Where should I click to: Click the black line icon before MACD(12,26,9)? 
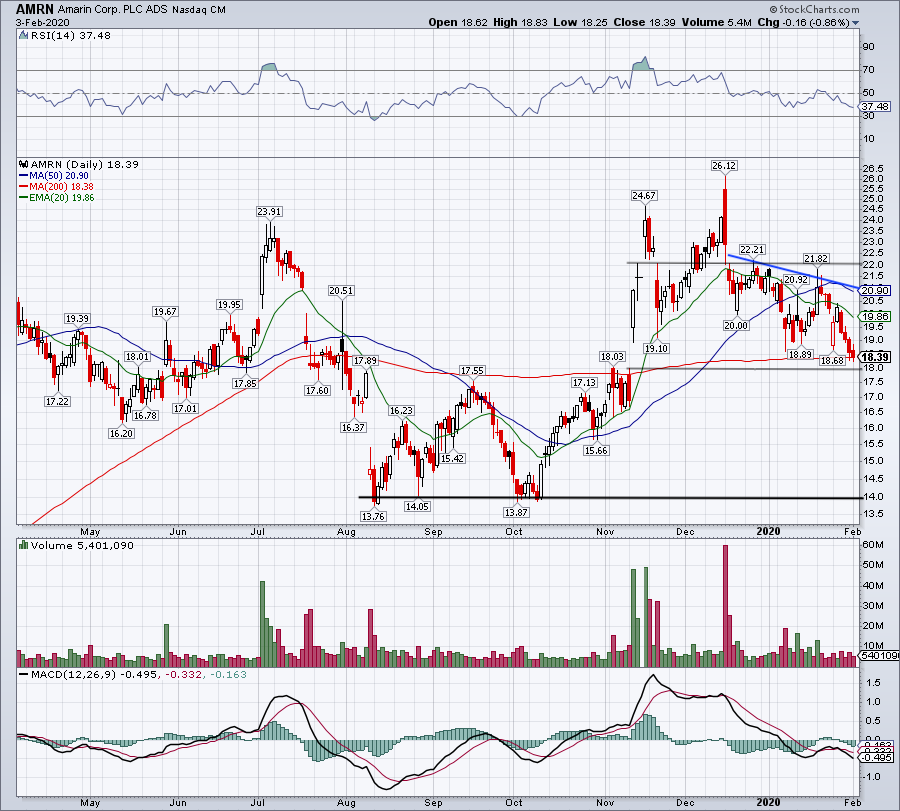[24, 675]
